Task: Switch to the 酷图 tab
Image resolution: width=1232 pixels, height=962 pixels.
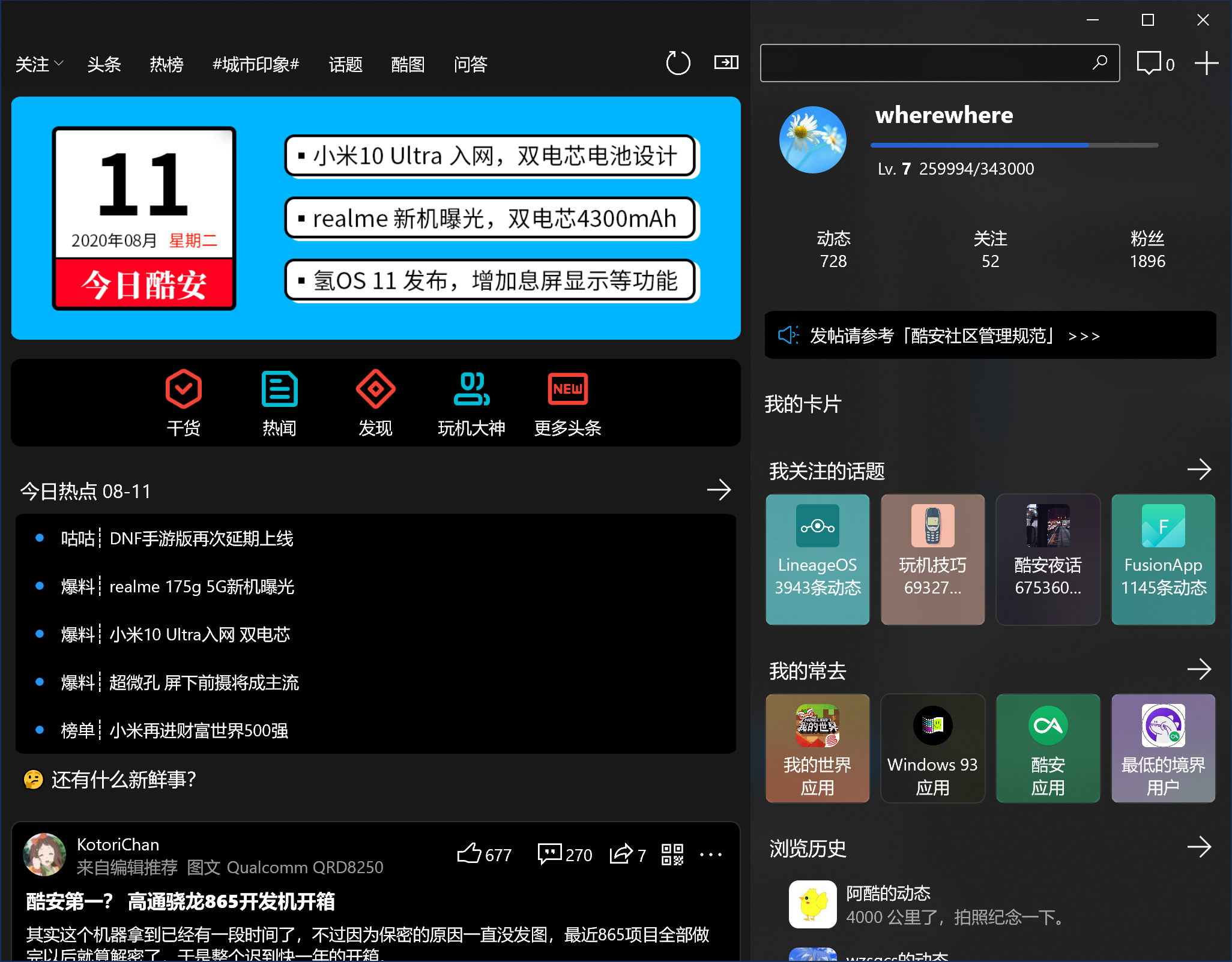Action: (408, 64)
